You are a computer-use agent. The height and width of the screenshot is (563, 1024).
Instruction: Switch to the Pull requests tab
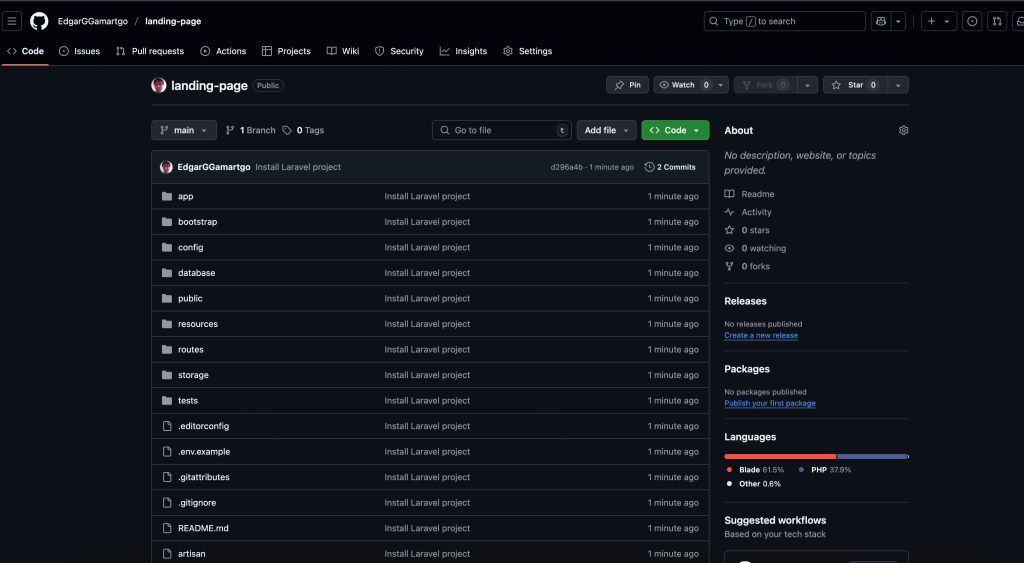pyautogui.click(x=150, y=51)
